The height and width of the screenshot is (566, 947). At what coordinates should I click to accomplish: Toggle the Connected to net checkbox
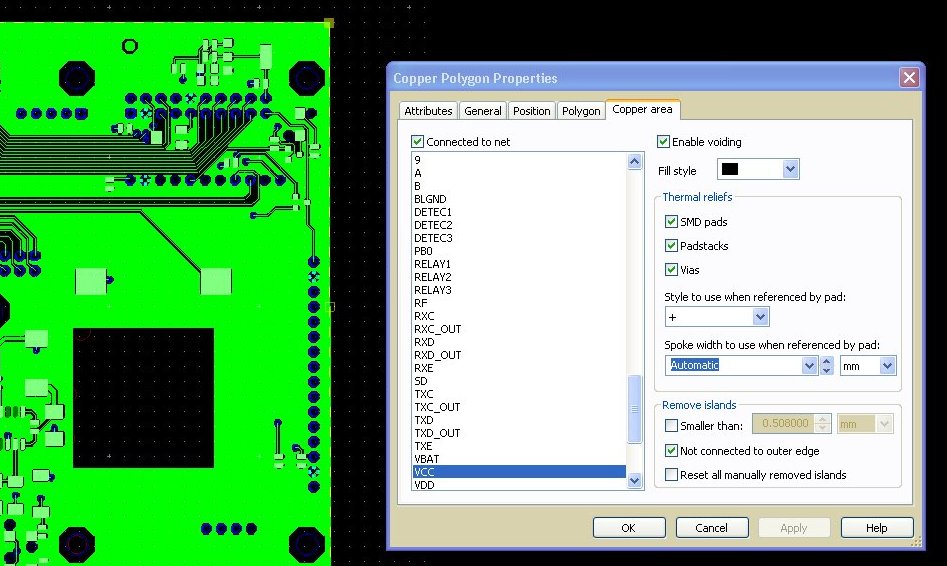[x=418, y=142]
